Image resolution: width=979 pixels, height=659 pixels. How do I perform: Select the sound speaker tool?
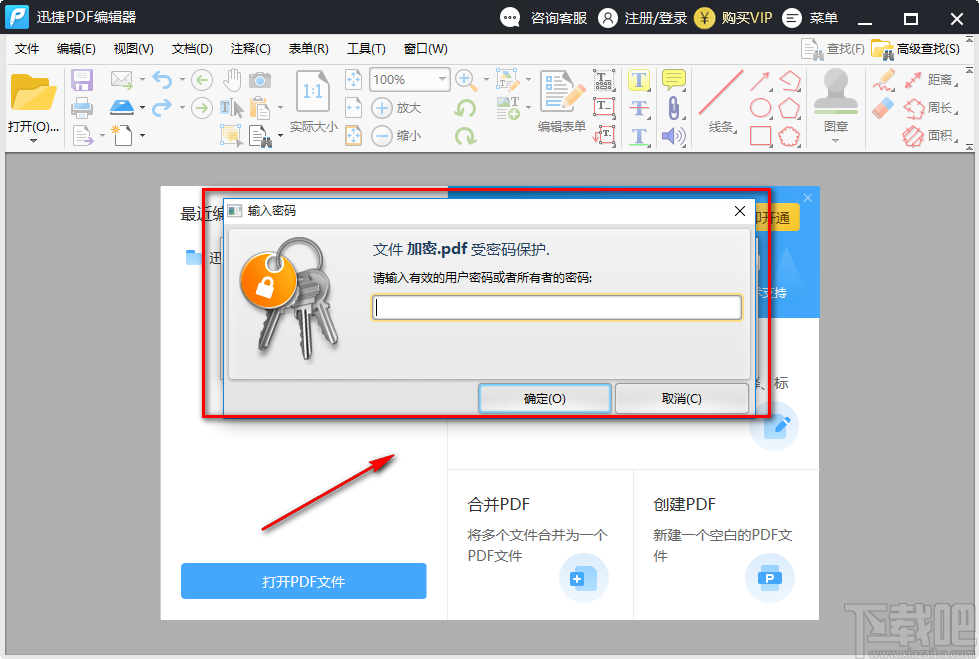click(673, 136)
